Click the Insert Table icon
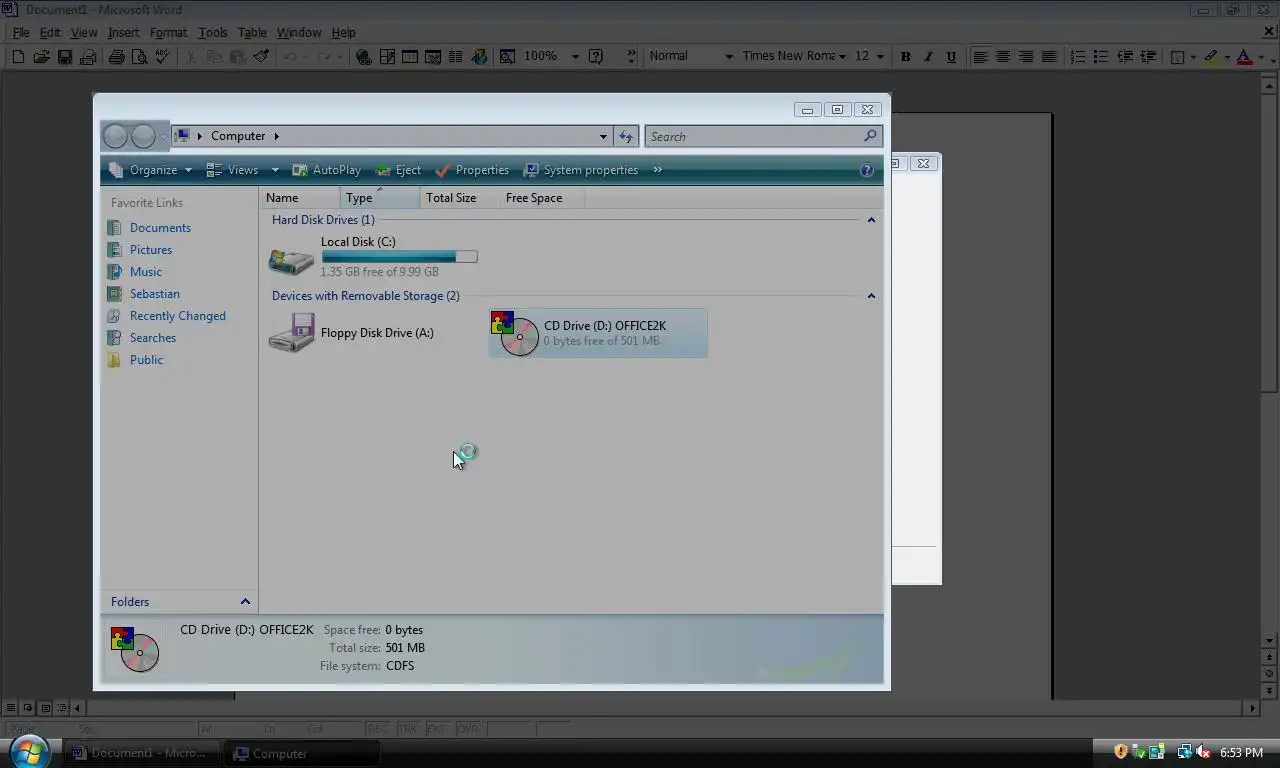 tap(410, 57)
